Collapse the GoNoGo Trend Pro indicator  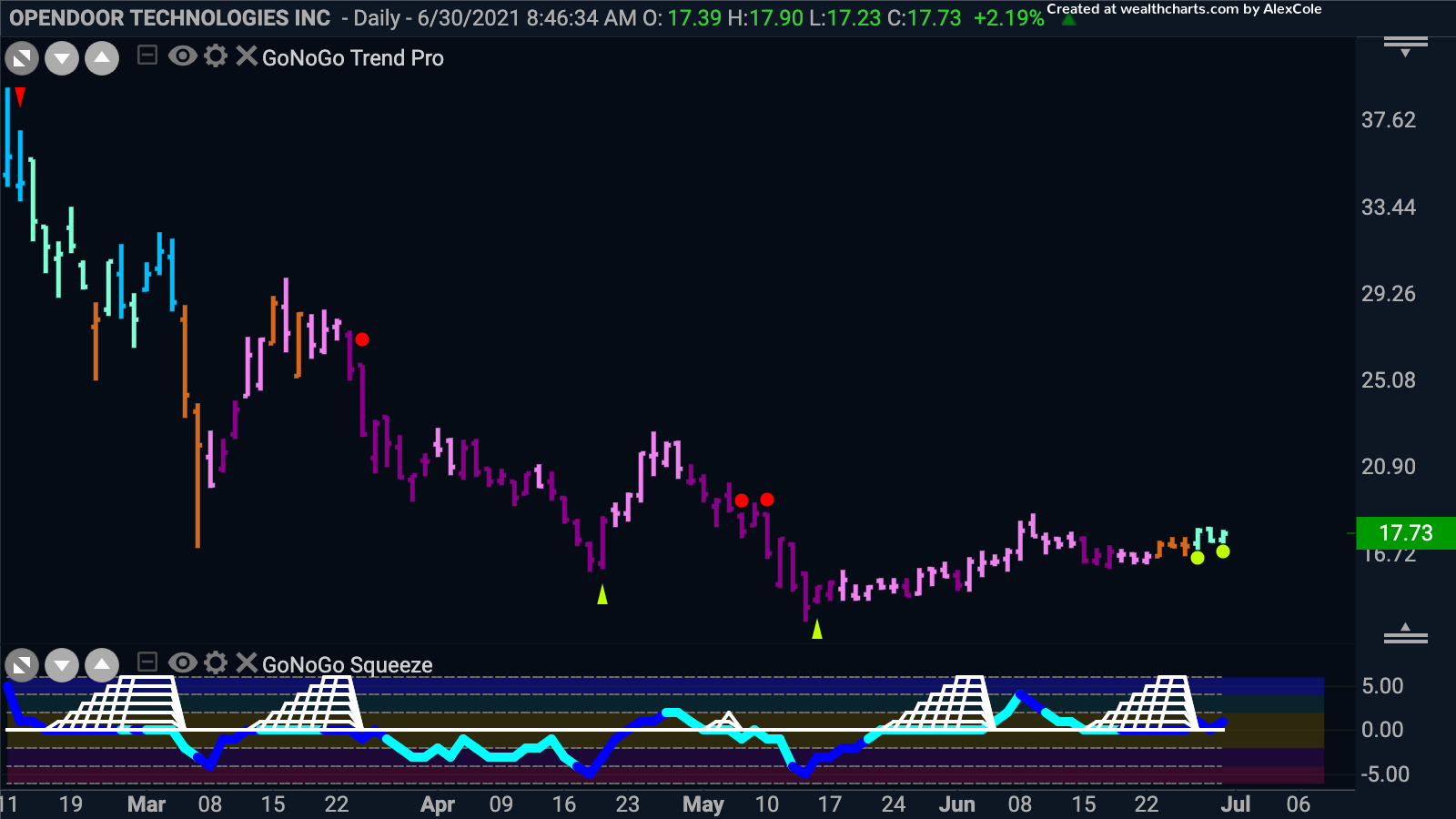pyautogui.click(x=147, y=56)
